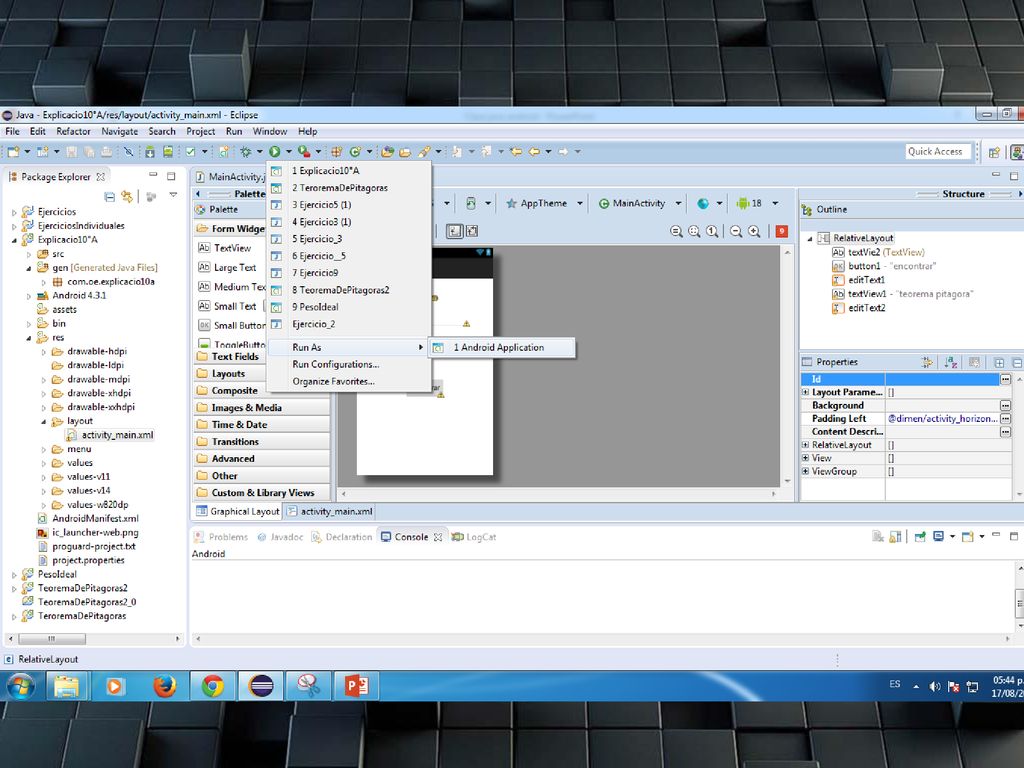Viewport: 1024px width, 768px height.
Task: Open the Run button dropdown arrow
Action: click(289, 152)
